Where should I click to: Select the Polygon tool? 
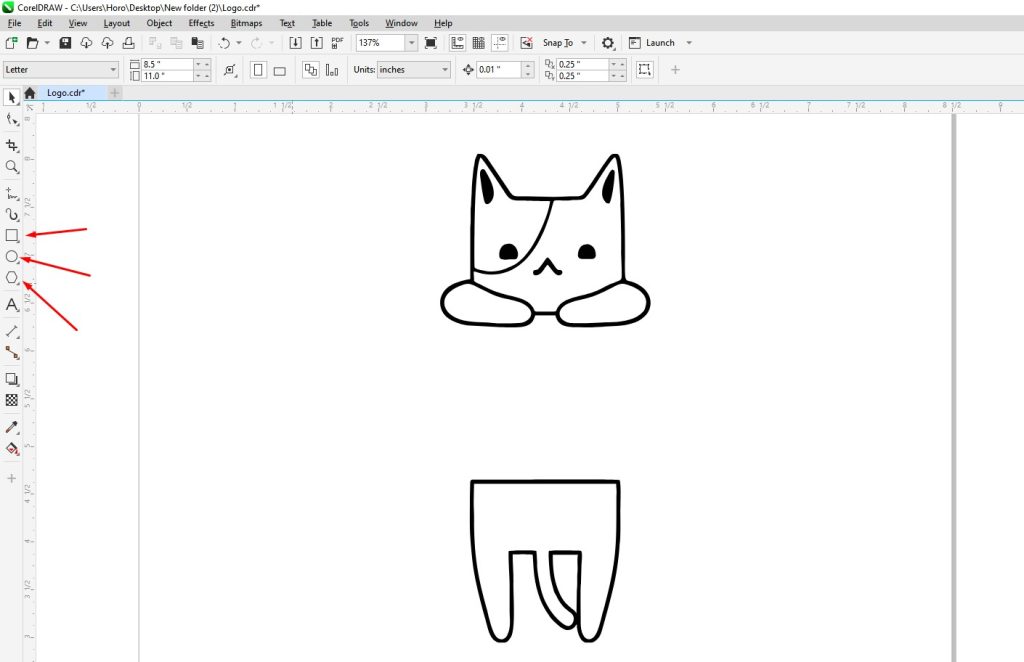(x=12, y=279)
